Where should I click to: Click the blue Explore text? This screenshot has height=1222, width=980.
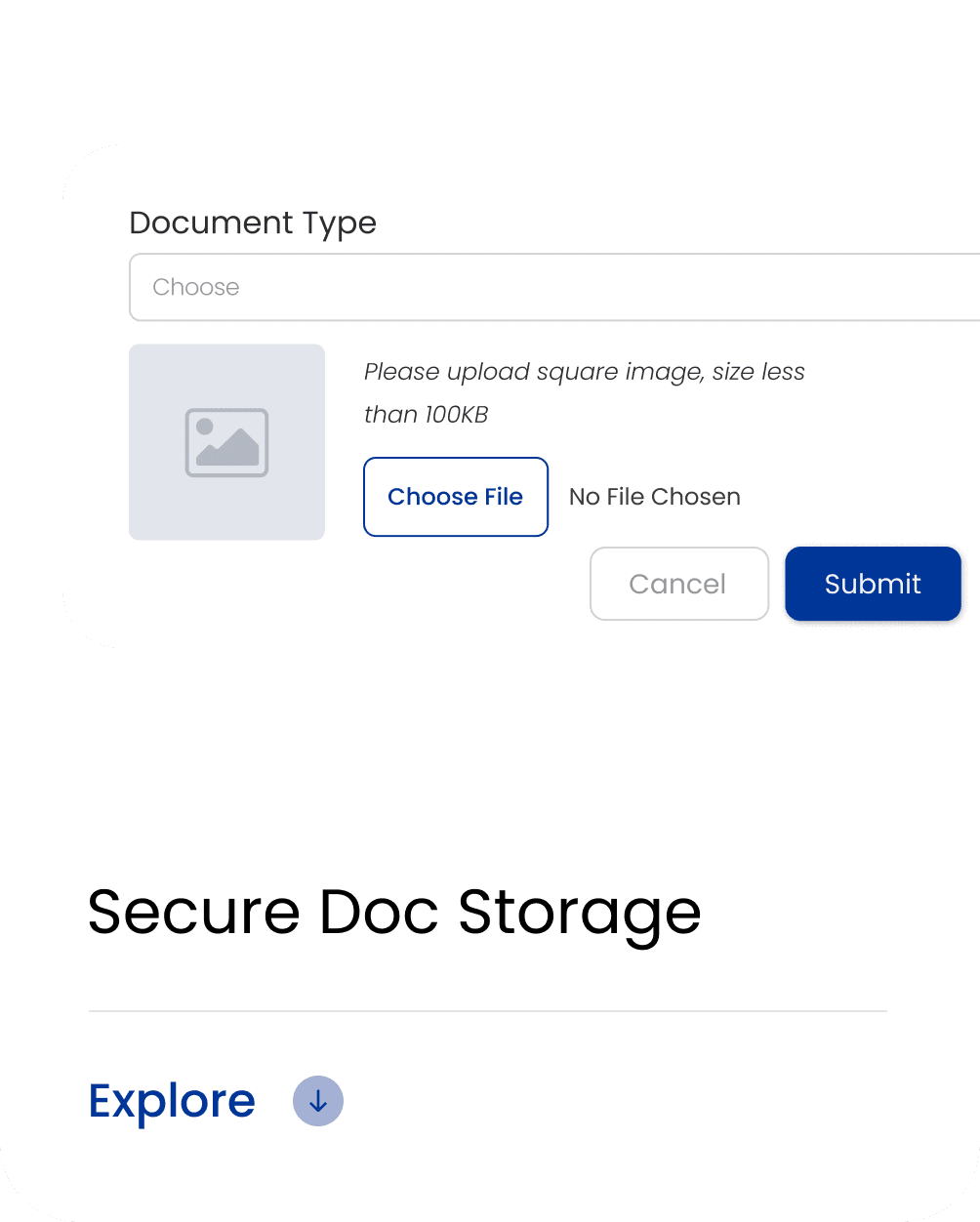pyautogui.click(x=172, y=1101)
